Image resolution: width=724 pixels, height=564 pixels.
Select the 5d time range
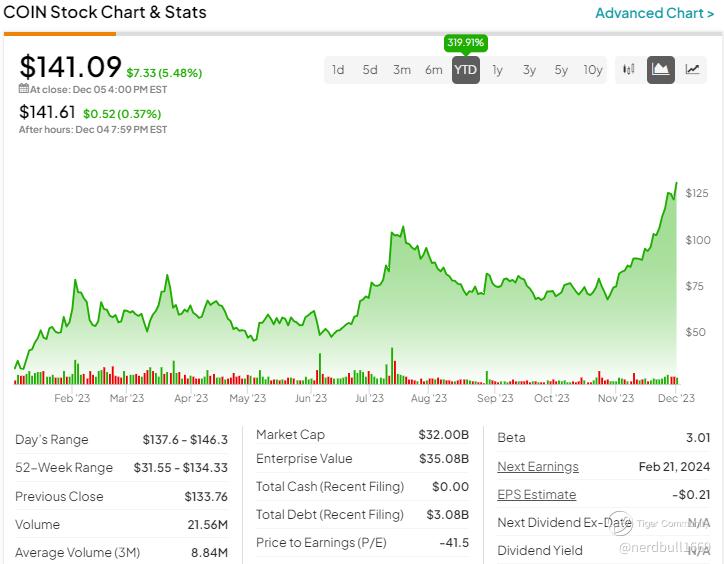(x=370, y=70)
